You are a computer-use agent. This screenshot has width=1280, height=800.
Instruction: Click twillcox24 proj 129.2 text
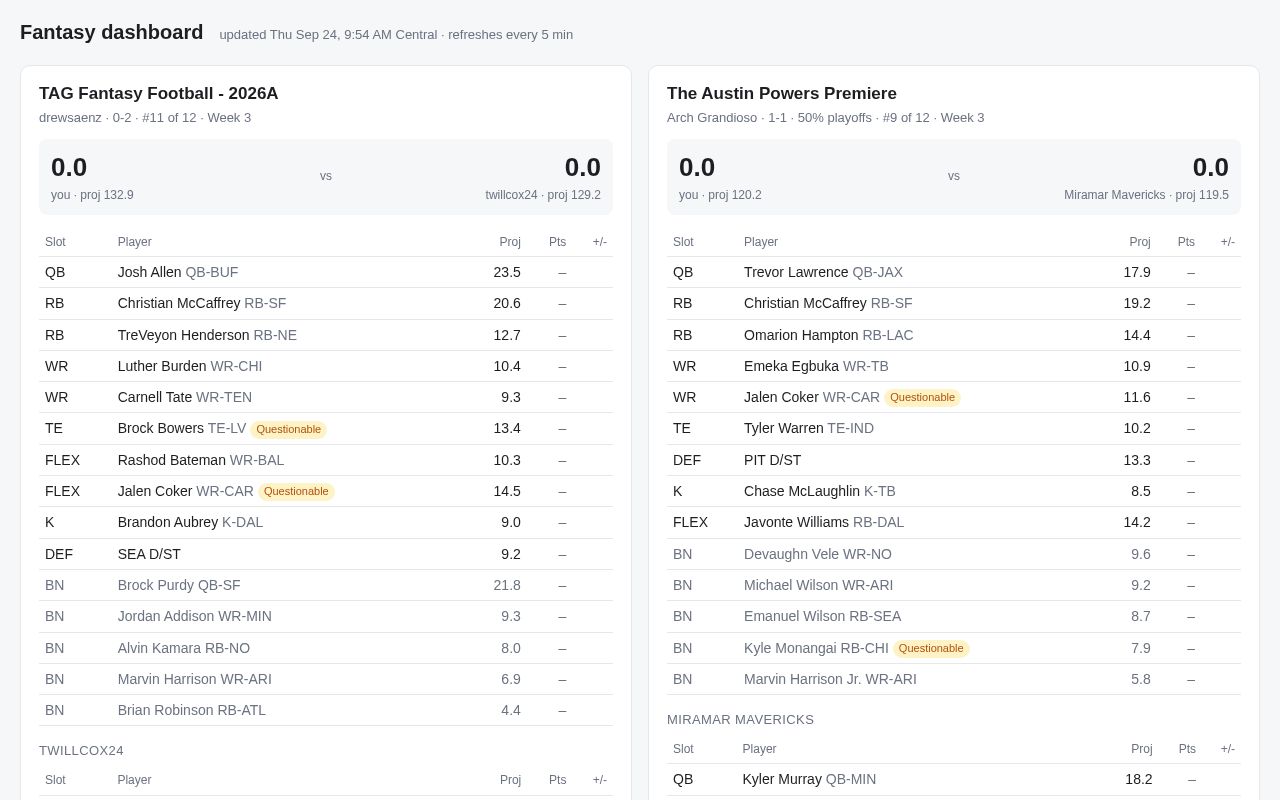pyautogui.click(x=543, y=195)
